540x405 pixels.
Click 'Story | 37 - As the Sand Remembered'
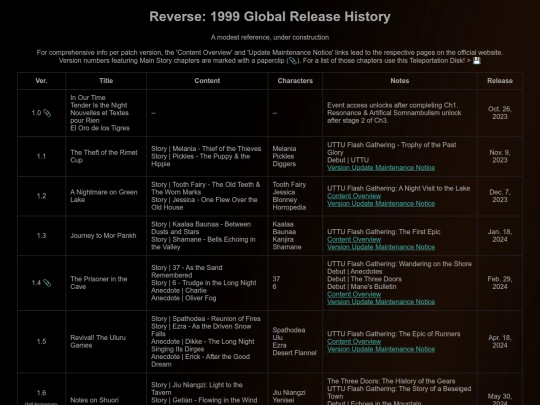click(187, 271)
